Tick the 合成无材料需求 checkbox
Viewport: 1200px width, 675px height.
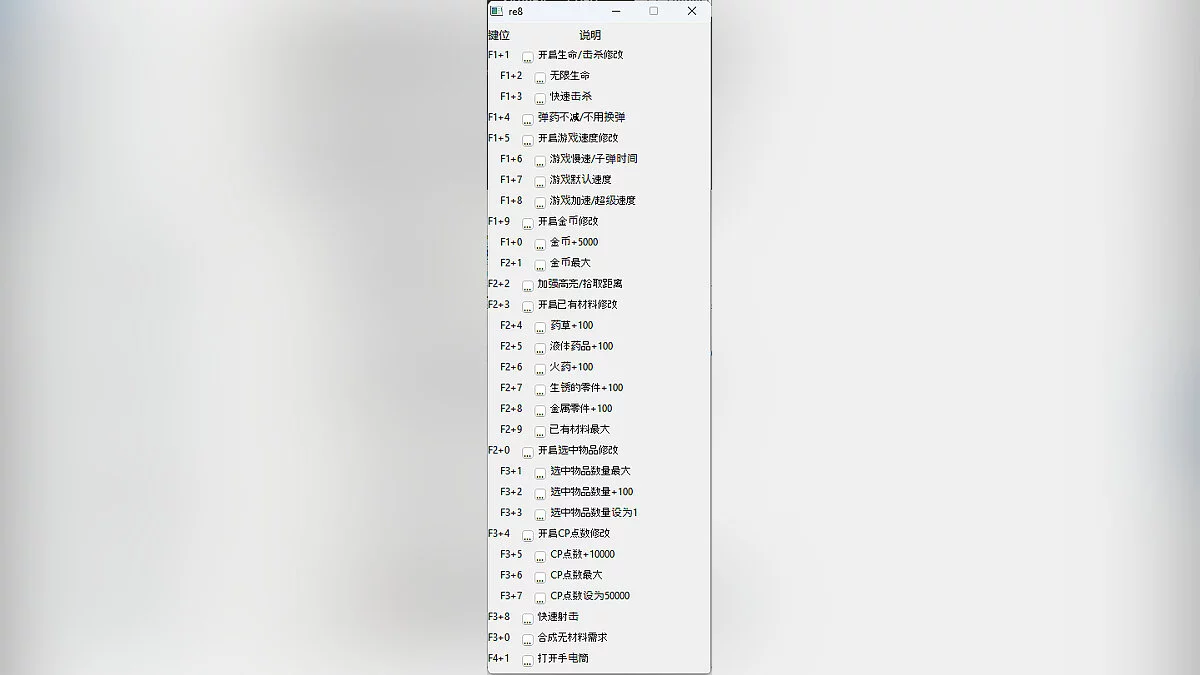(528, 639)
